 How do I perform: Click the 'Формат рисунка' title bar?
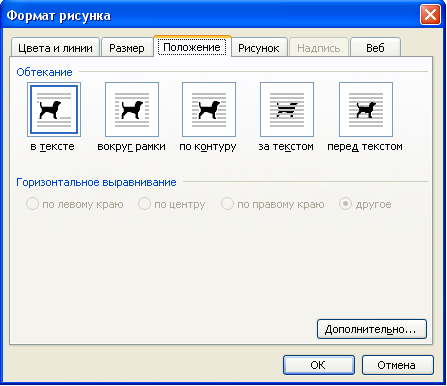click(223, 15)
